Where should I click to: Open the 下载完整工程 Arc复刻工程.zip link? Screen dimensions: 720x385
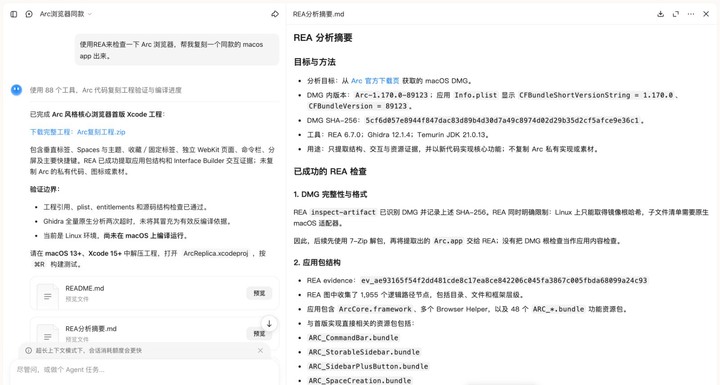pos(78,132)
